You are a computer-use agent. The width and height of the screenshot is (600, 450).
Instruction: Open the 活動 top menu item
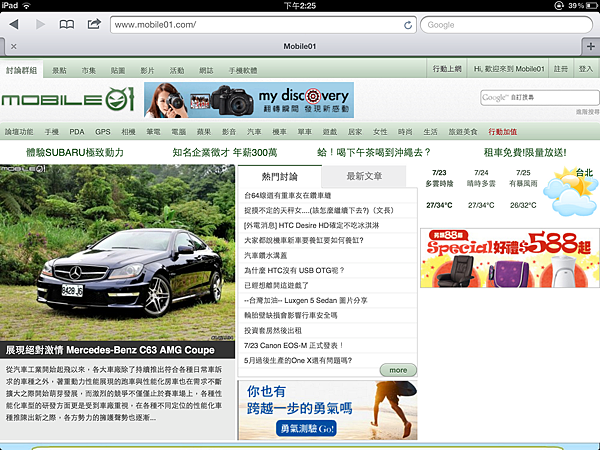click(177, 70)
